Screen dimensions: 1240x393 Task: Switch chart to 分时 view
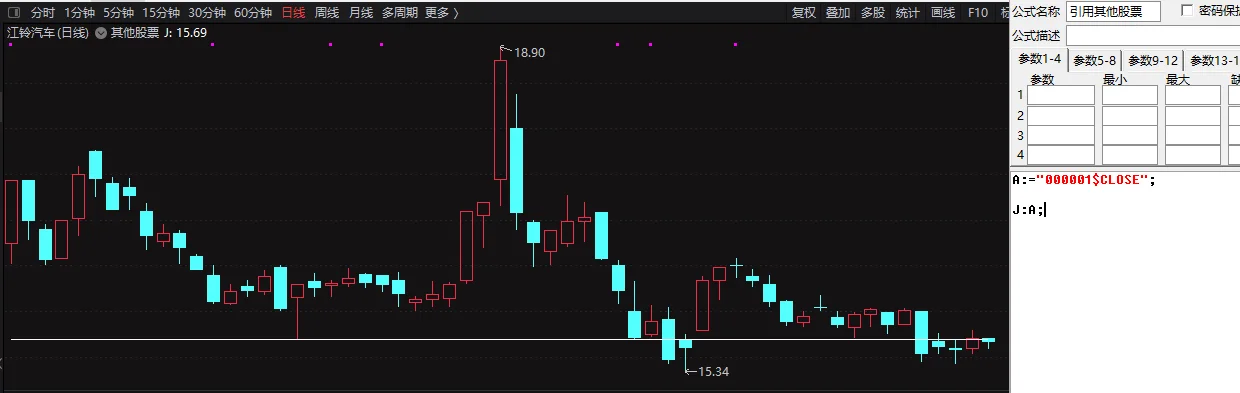tap(42, 13)
